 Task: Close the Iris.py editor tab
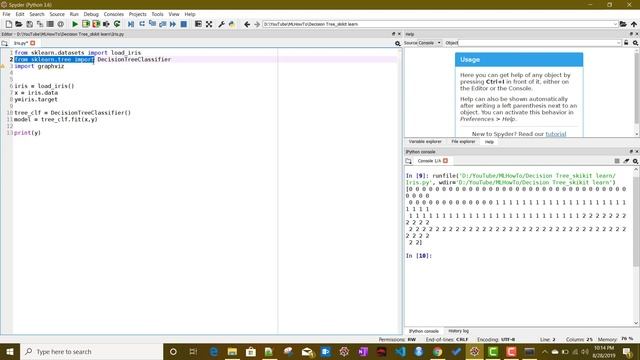33,43
